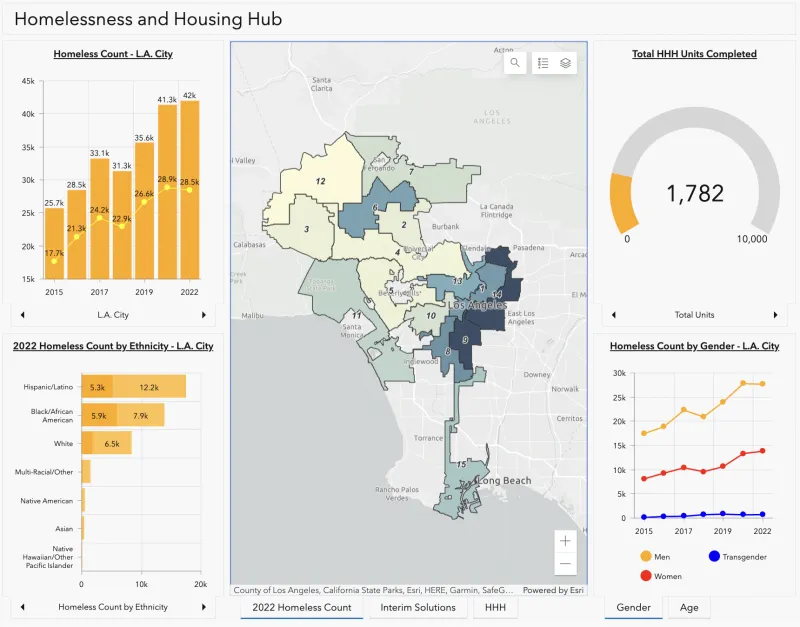
Task: Click the Homeless Count by Gender title
Action: click(694, 346)
